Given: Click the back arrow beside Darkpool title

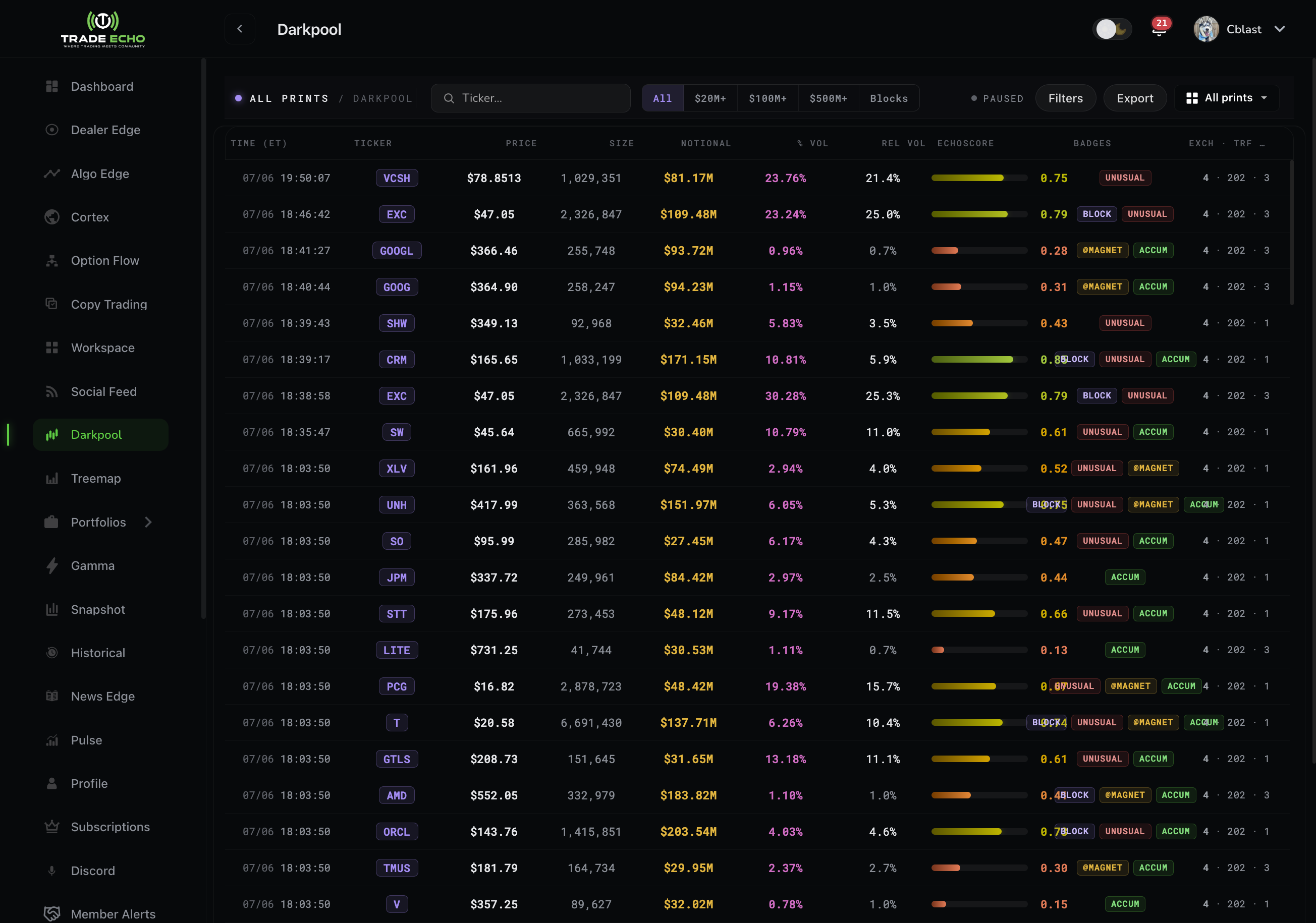Looking at the screenshot, I should 240,29.
